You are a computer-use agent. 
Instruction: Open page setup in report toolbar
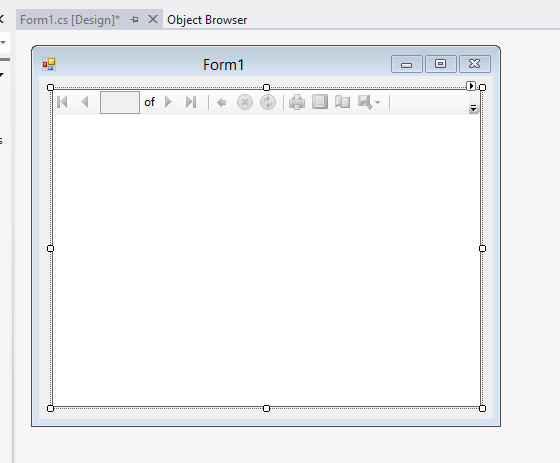pos(342,102)
